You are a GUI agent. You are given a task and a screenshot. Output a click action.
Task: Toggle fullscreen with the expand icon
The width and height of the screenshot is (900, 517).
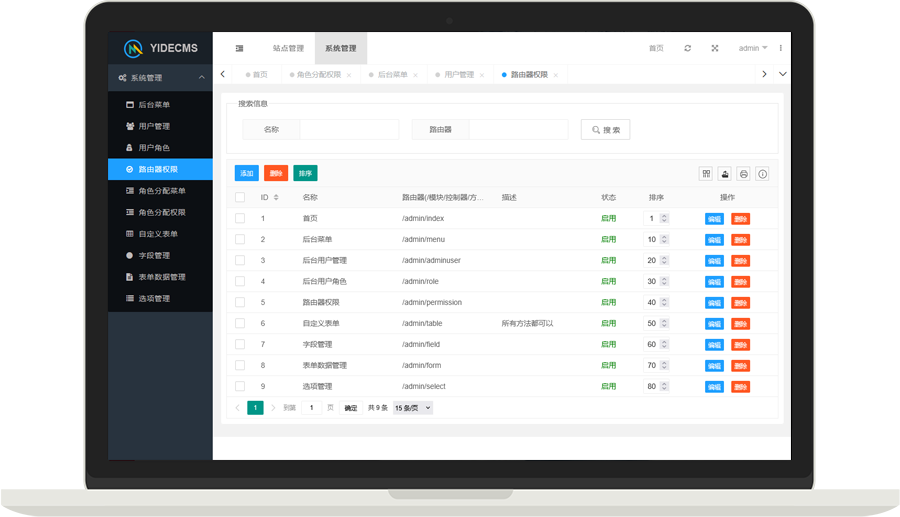(x=715, y=48)
